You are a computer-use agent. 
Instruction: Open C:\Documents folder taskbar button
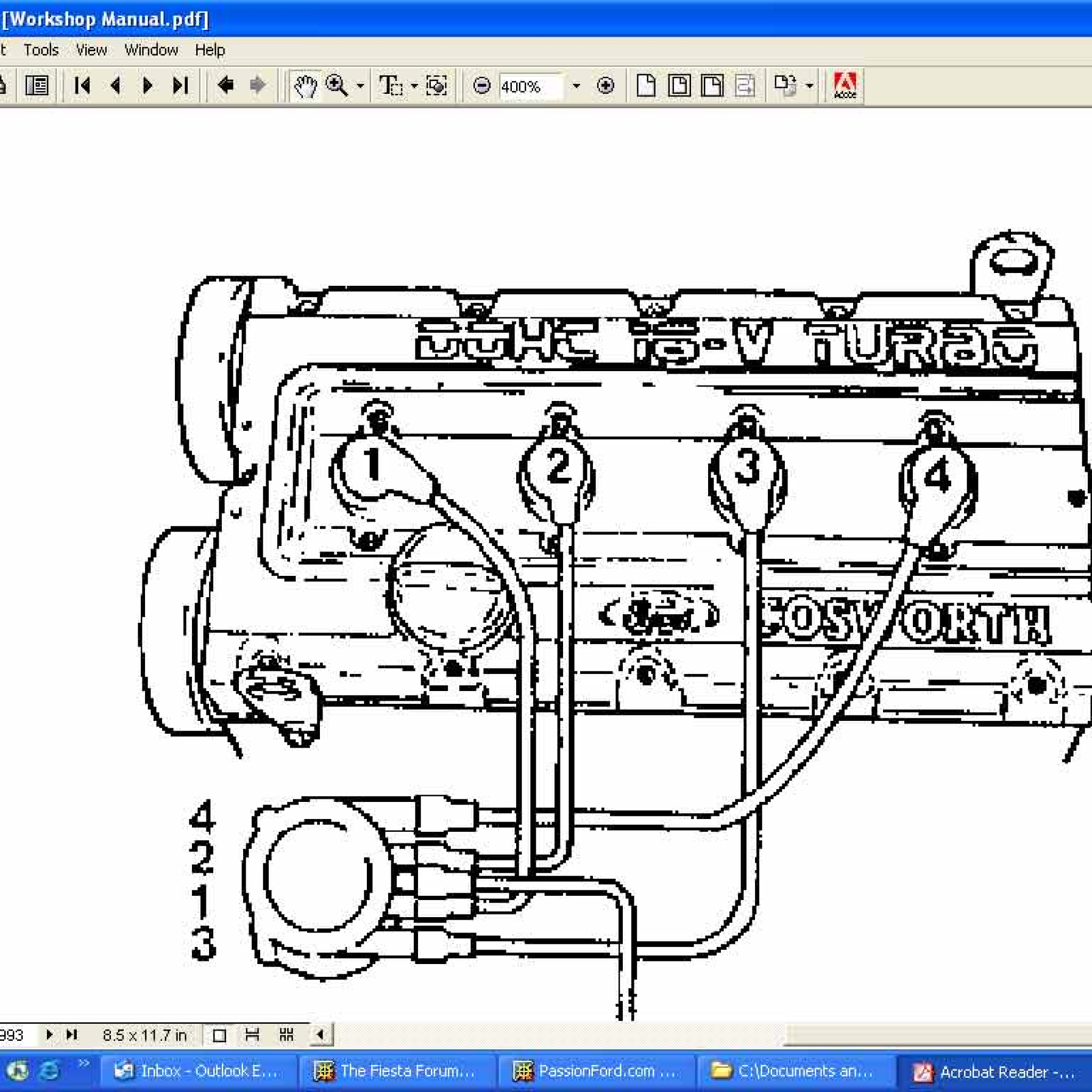point(796,1071)
